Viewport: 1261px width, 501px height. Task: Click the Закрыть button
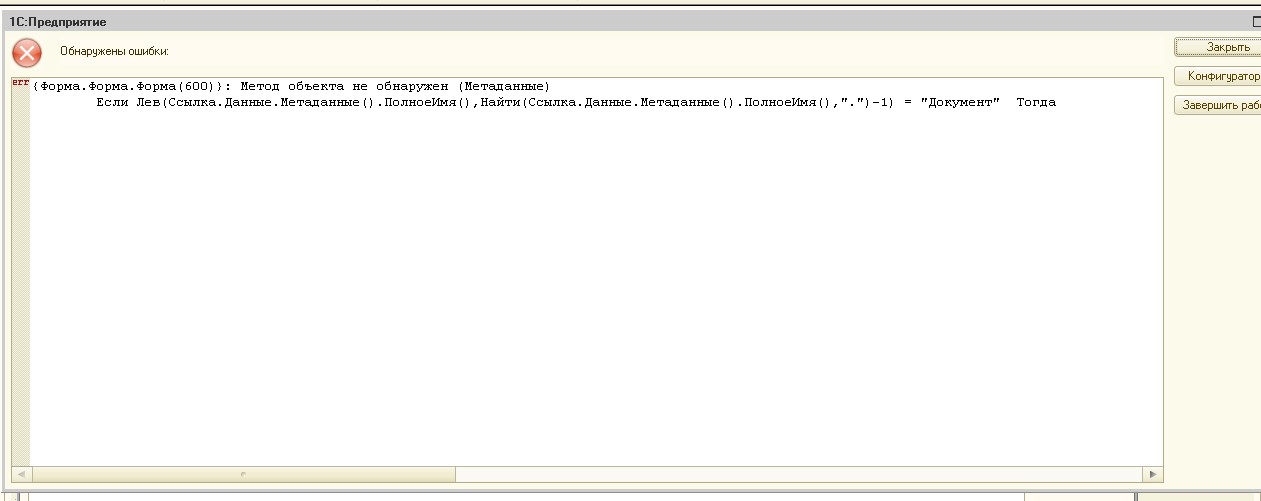1217,47
